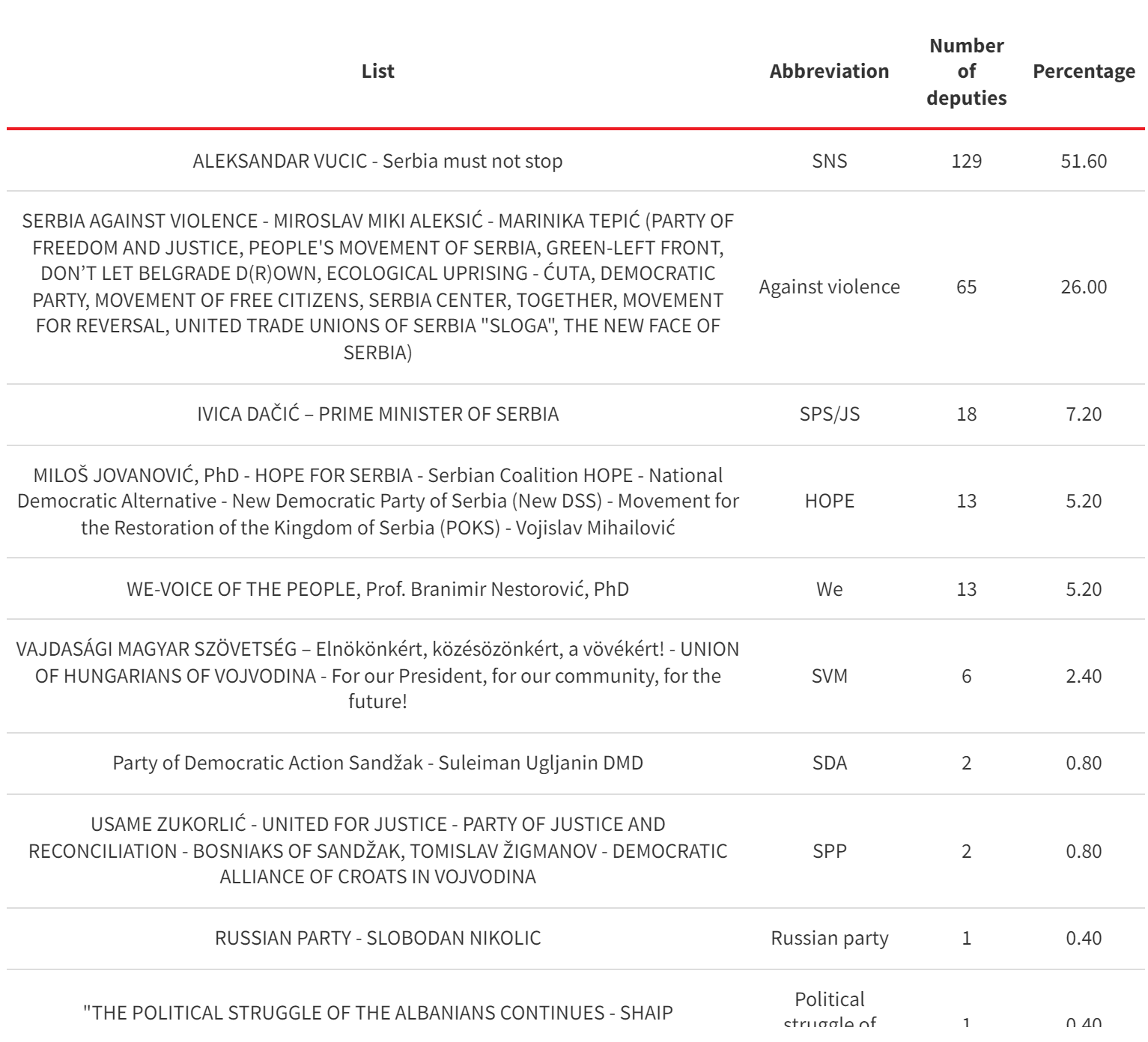Click the 'SPS/JS' abbreviation cell
Screen dimensions: 1148x1042
pyautogui.click(x=829, y=414)
